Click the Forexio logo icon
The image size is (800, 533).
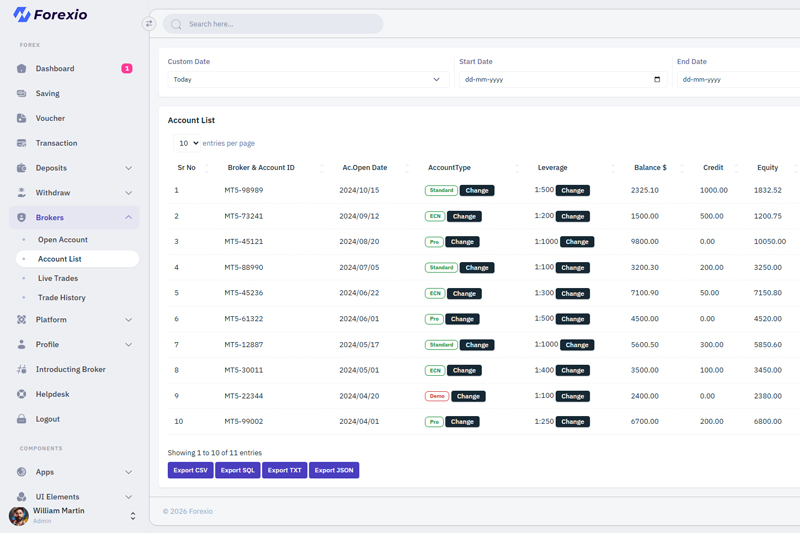(x=21, y=15)
